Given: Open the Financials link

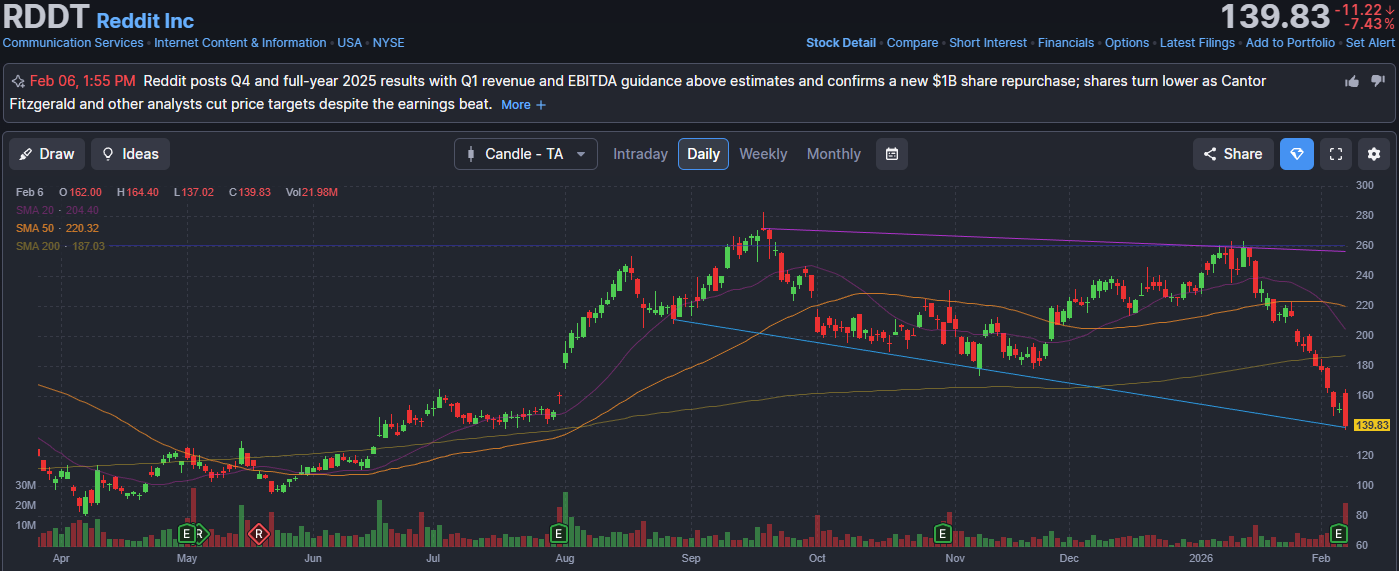Looking at the screenshot, I should click(x=1066, y=43).
